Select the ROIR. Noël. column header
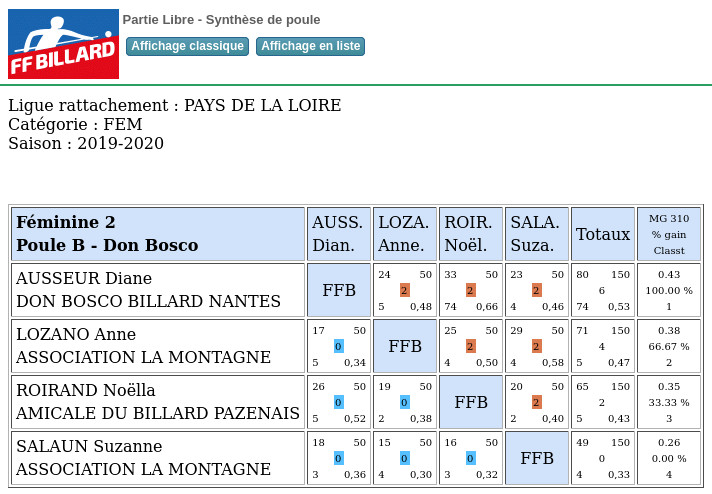 471,234
